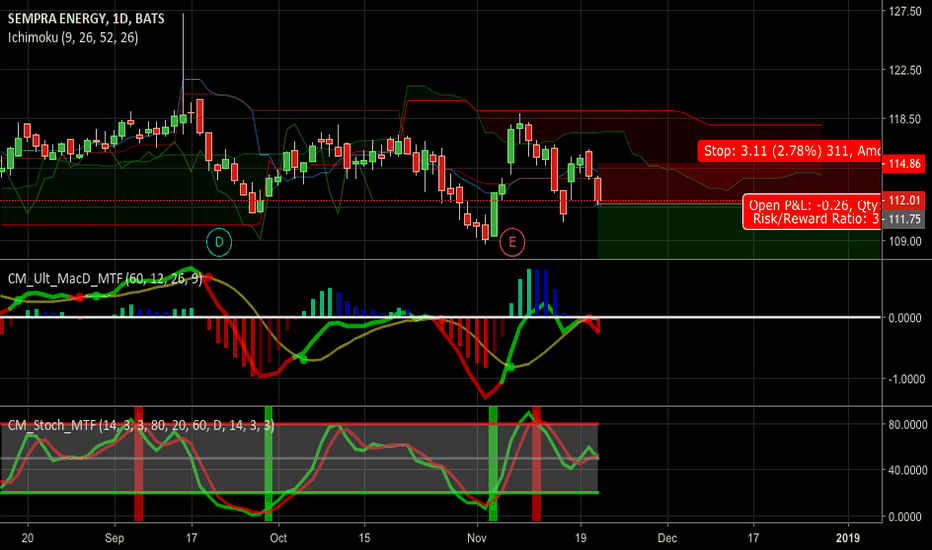Click the 112.01 current price tag

point(904,200)
